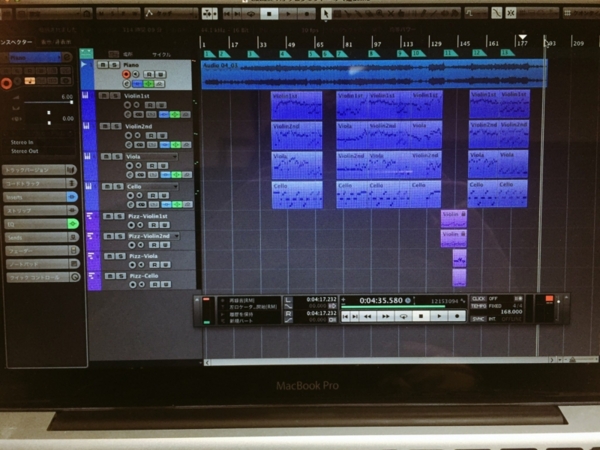
Task: Go to right locator R button
Action: [288, 314]
